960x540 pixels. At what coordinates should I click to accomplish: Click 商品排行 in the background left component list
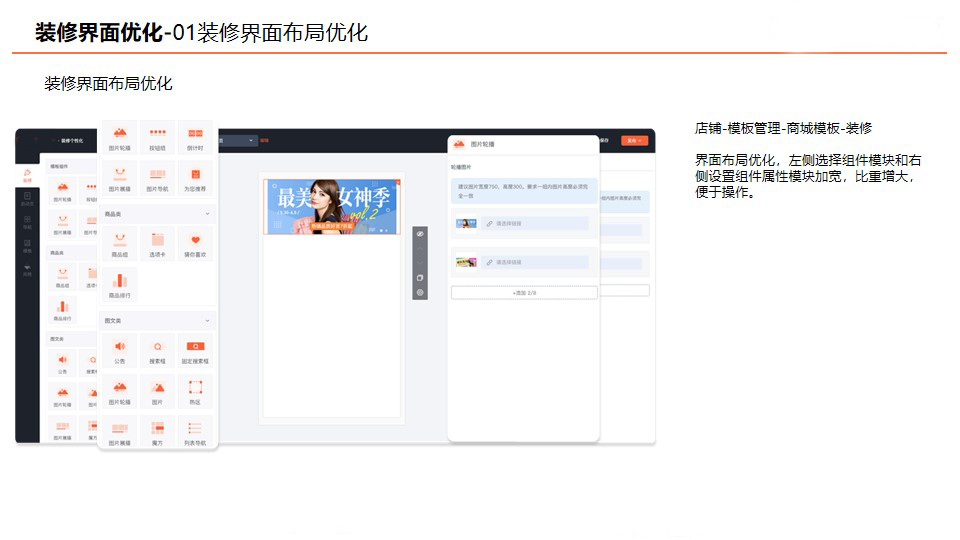62,310
